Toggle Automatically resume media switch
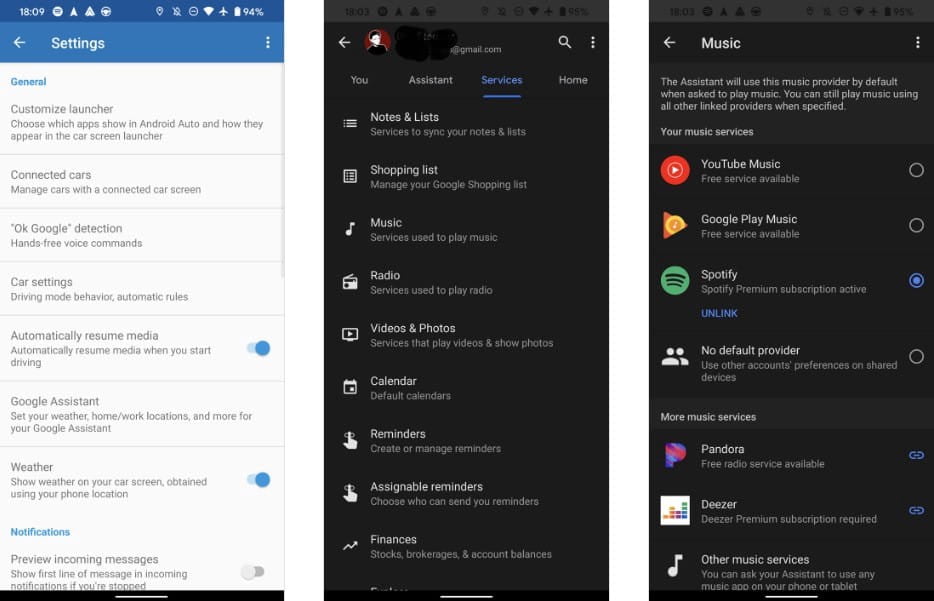 tap(257, 348)
